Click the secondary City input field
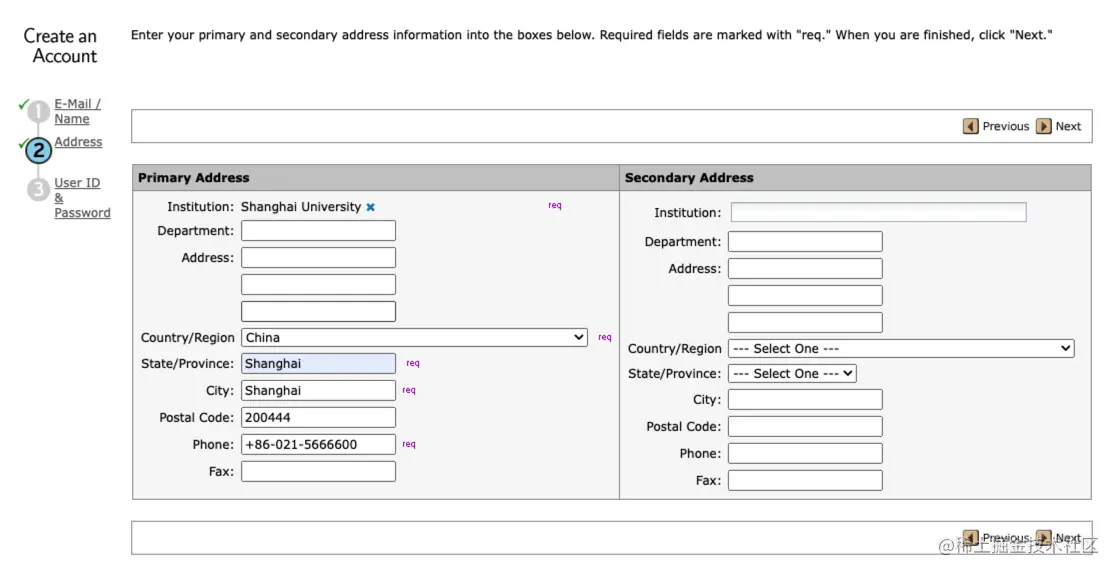This screenshot has width=1116, height=573. tap(805, 400)
